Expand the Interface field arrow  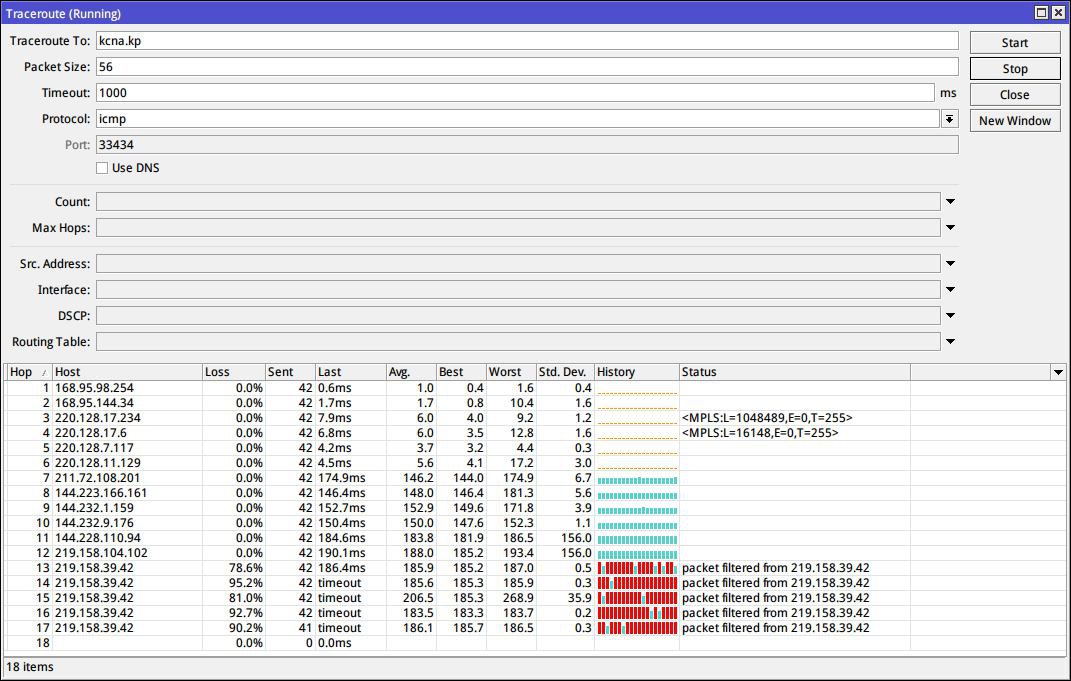(950, 290)
